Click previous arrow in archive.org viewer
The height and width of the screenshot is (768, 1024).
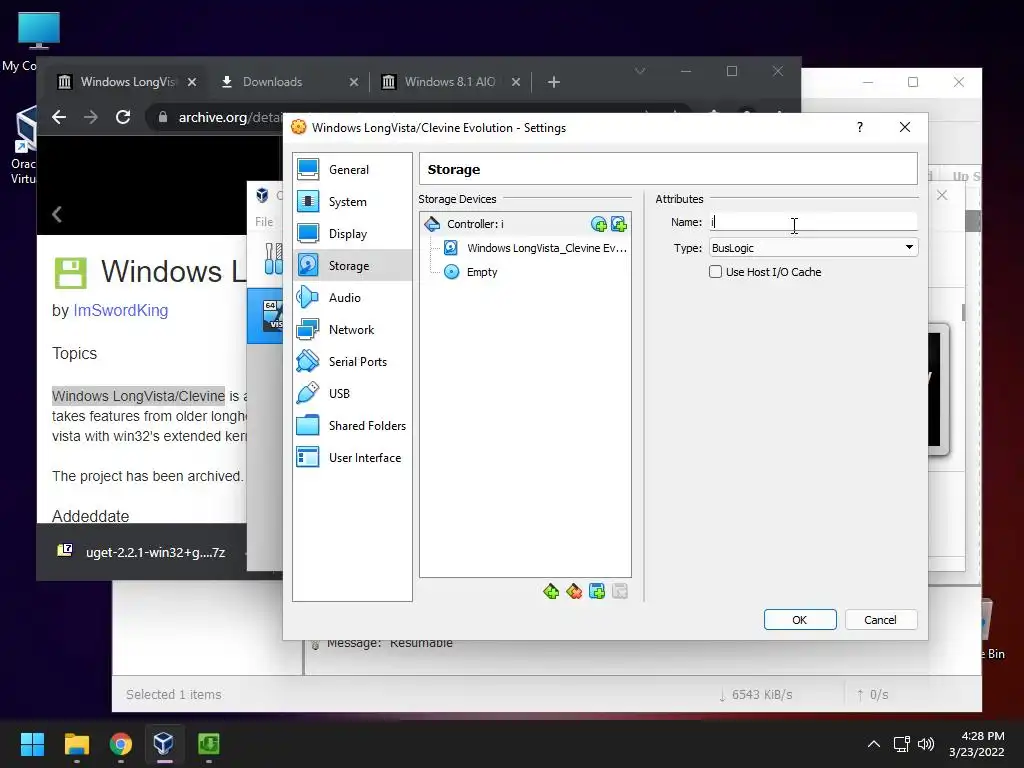click(x=57, y=215)
